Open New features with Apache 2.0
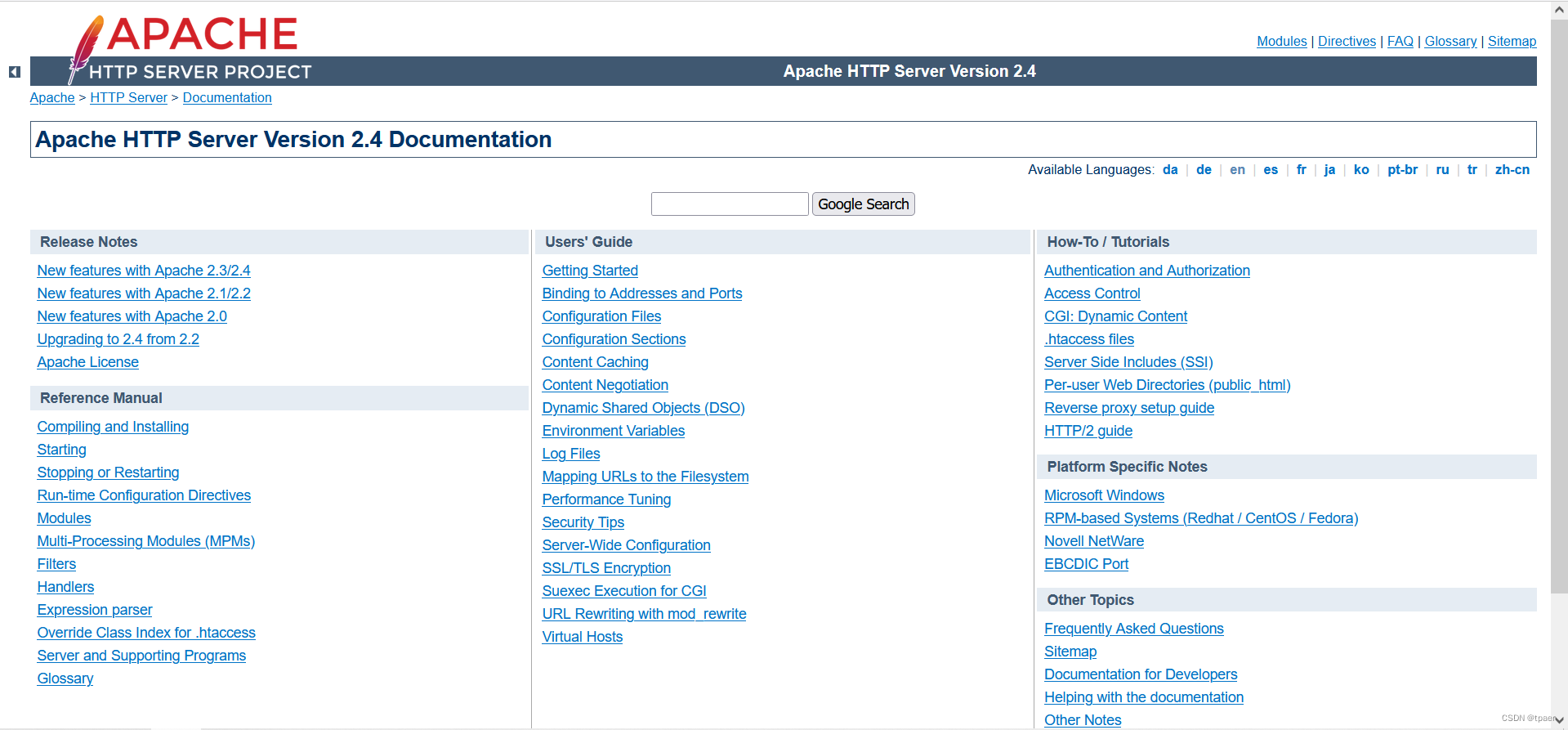Viewport: 1568px width, 730px height. [x=132, y=316]
